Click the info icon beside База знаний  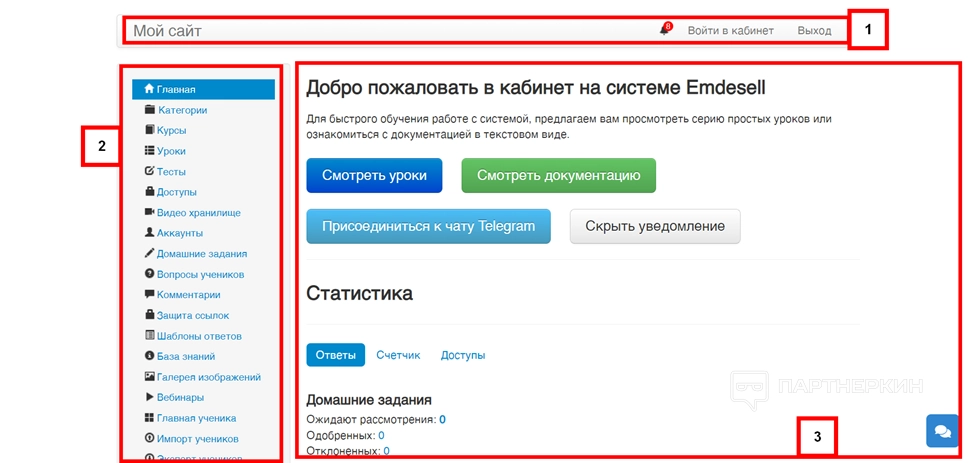(149, 355)
